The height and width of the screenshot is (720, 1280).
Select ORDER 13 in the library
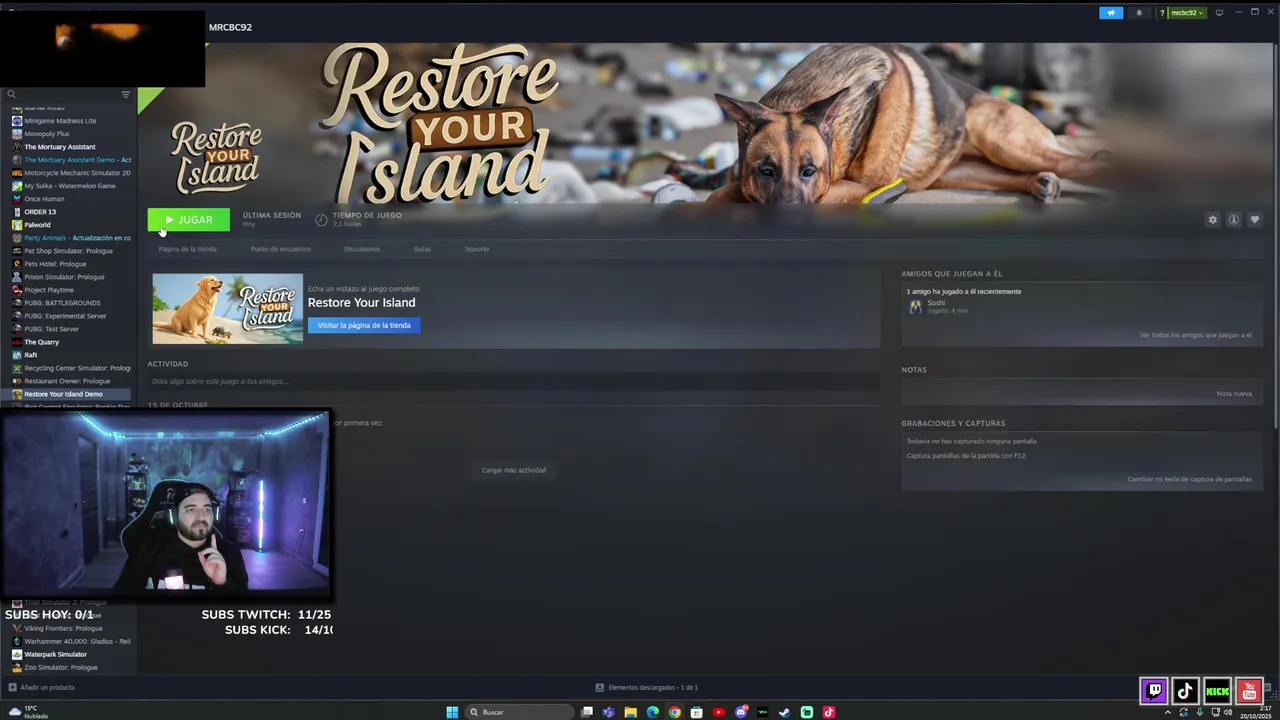click(40, 212)
